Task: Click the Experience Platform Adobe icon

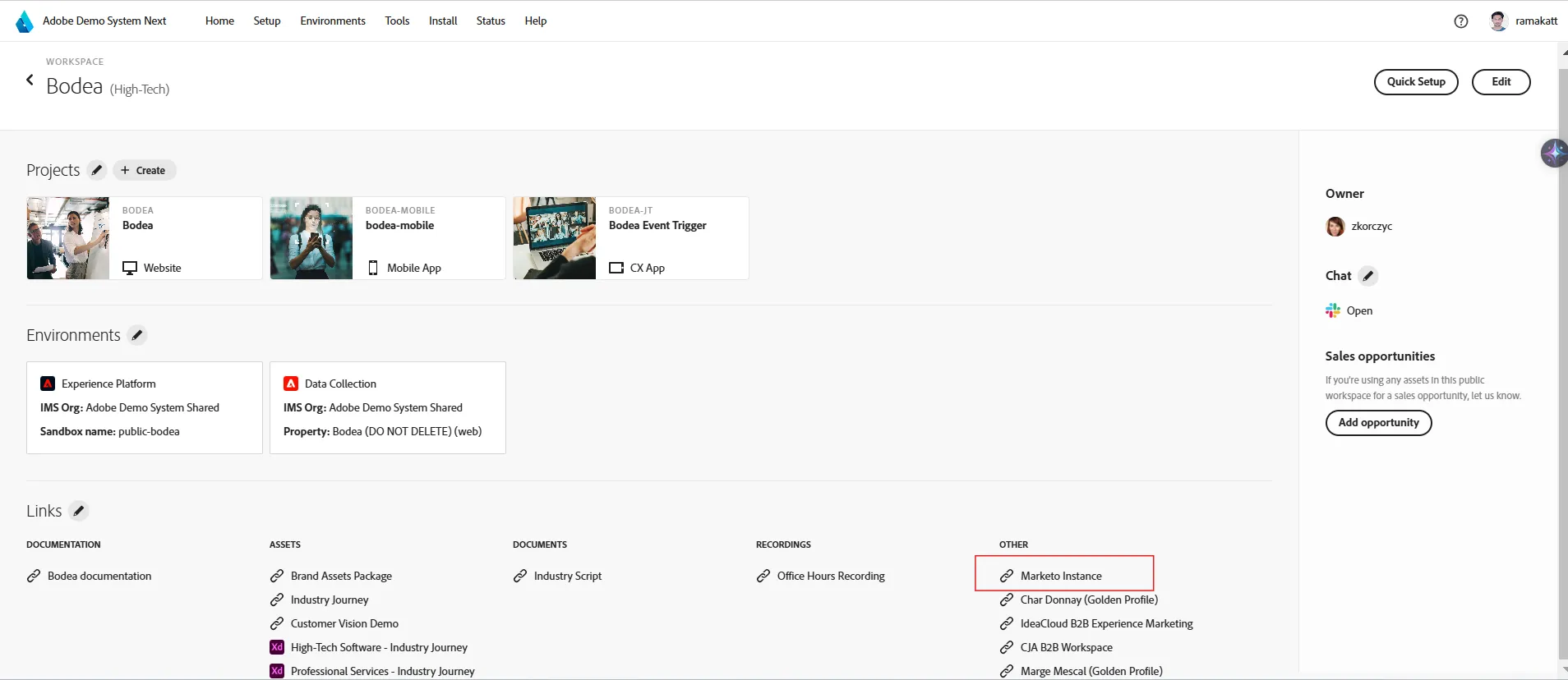Action: pos(48,384)
